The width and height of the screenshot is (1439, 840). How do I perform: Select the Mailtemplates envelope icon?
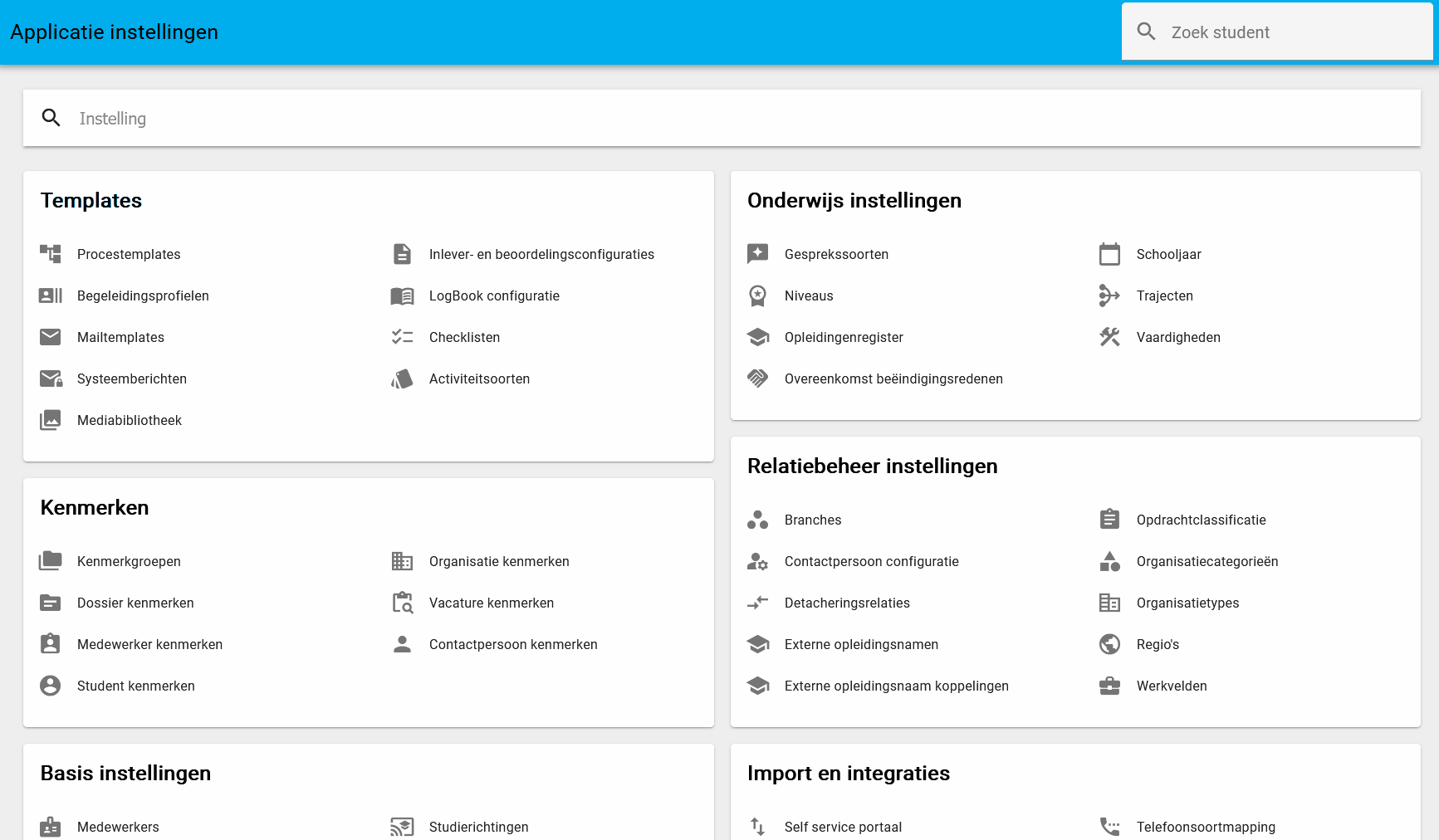pyautogui.click(x=51, y=337)
